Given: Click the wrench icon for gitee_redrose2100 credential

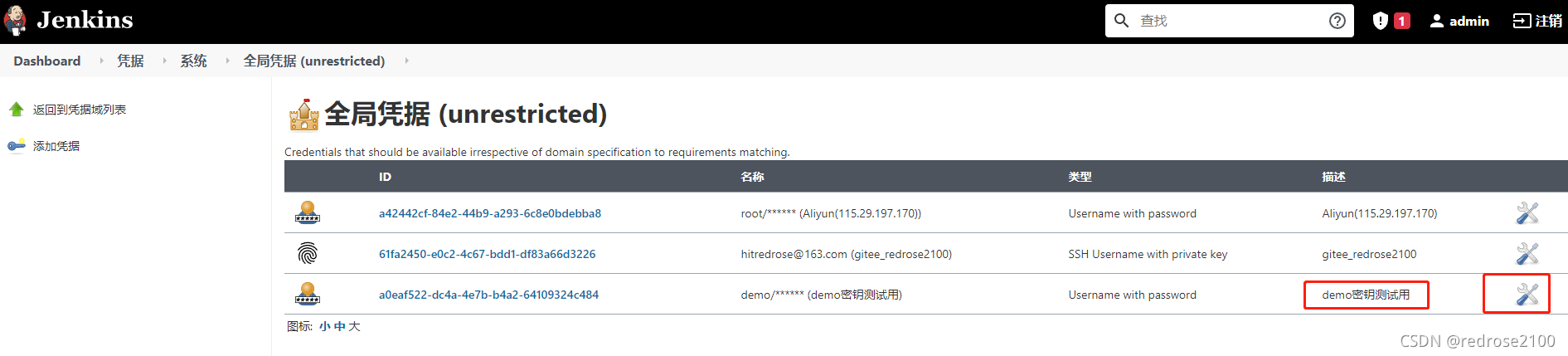Looking at the screenshot, I should coord(1527,254).
